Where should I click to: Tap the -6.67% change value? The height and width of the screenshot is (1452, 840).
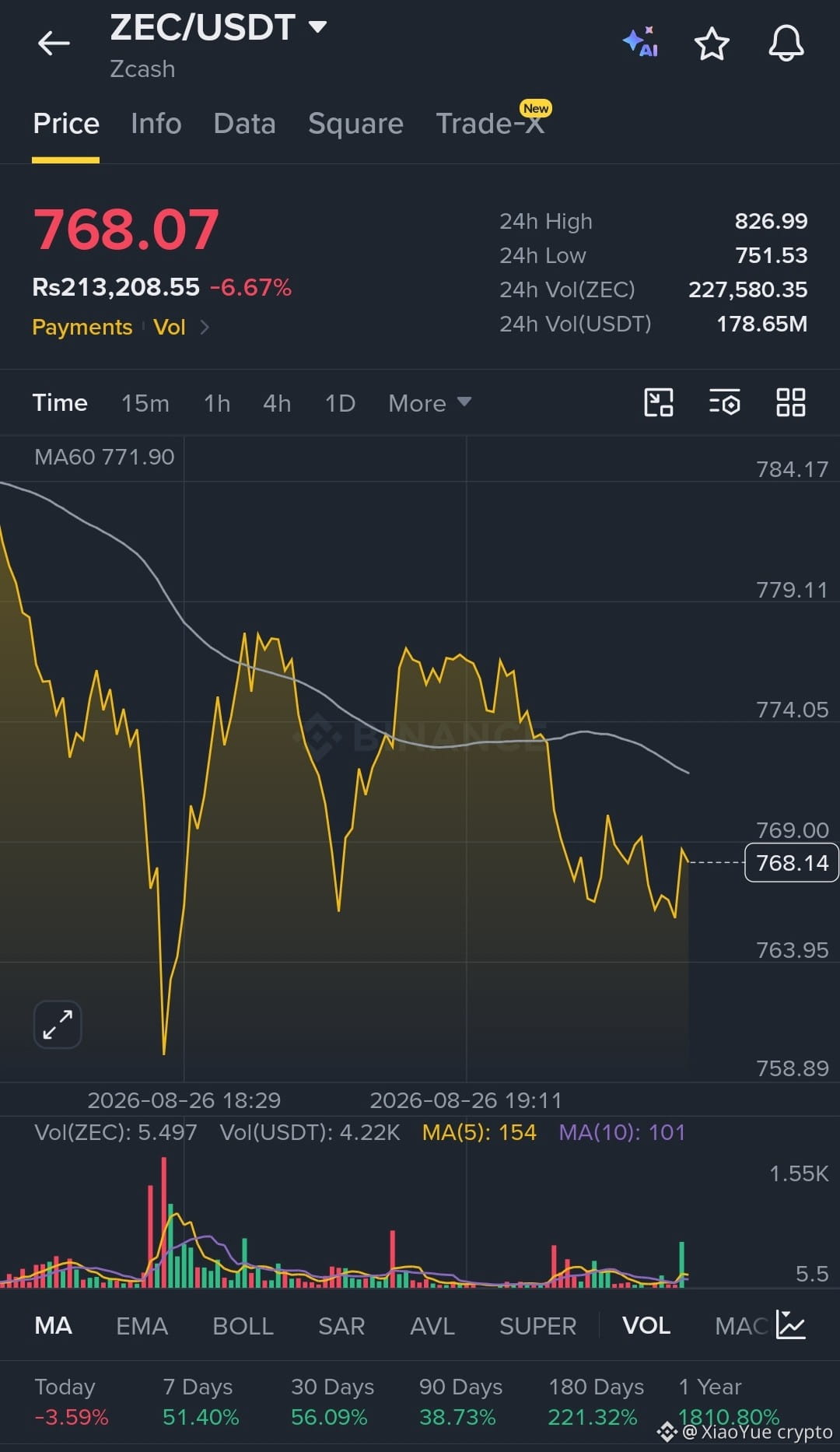[250, 287]
